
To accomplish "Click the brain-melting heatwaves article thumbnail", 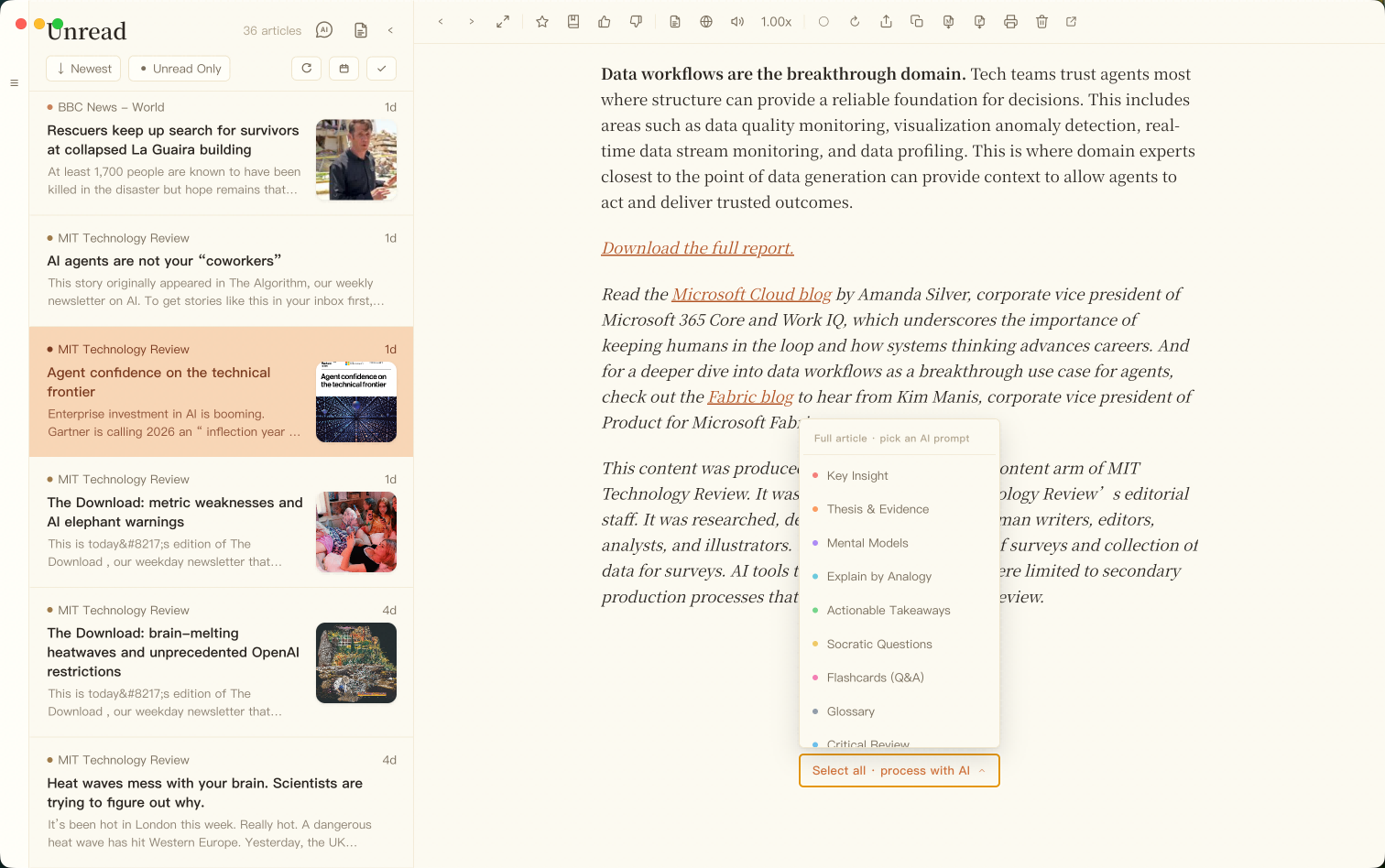I will coord(356,663).
